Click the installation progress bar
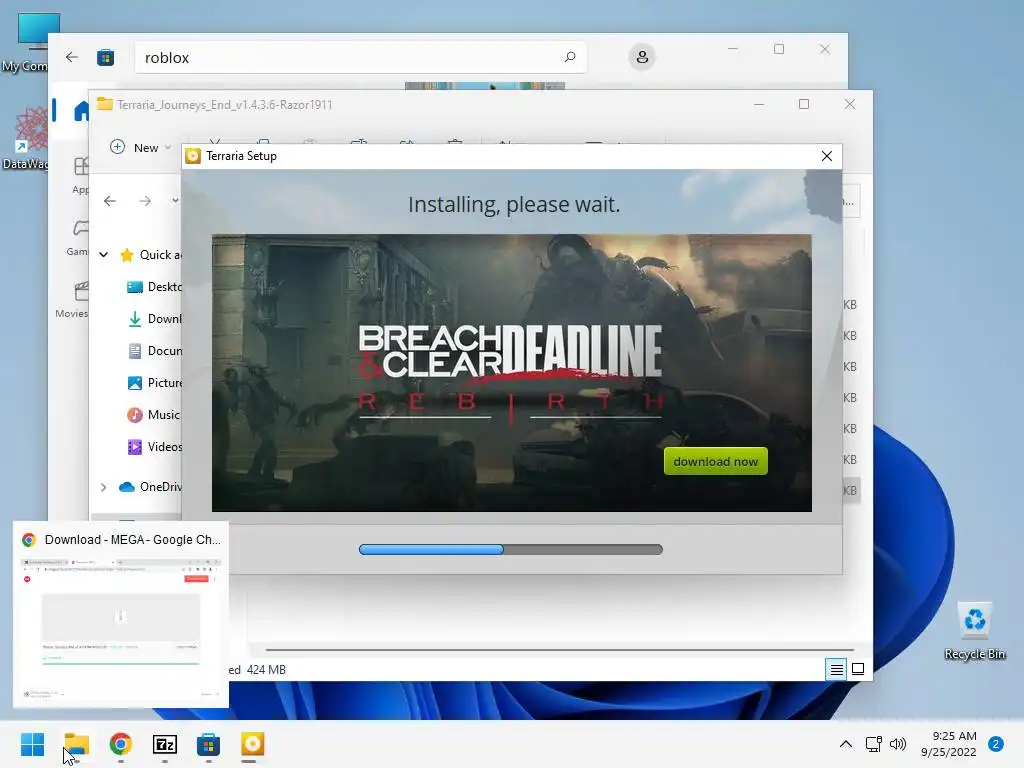This screenshot has height=768, width=1024. point(511,549)
